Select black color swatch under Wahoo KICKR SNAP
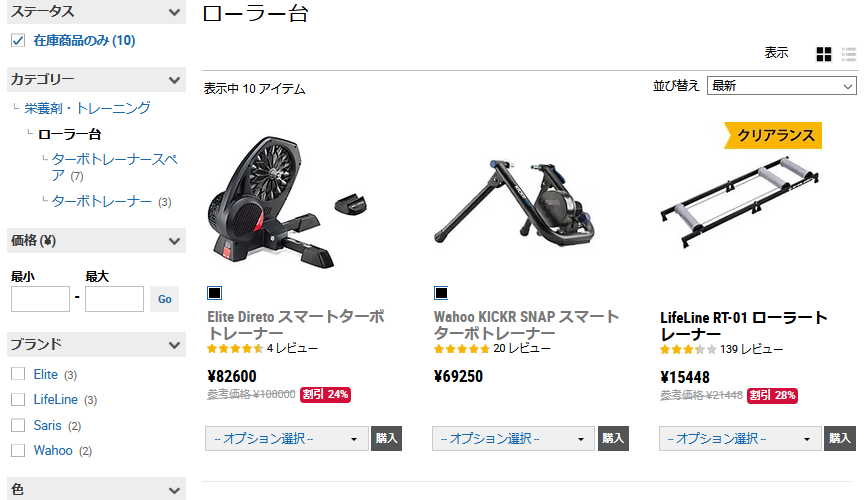Screen dimensions: 868x500 click(441, 293)
